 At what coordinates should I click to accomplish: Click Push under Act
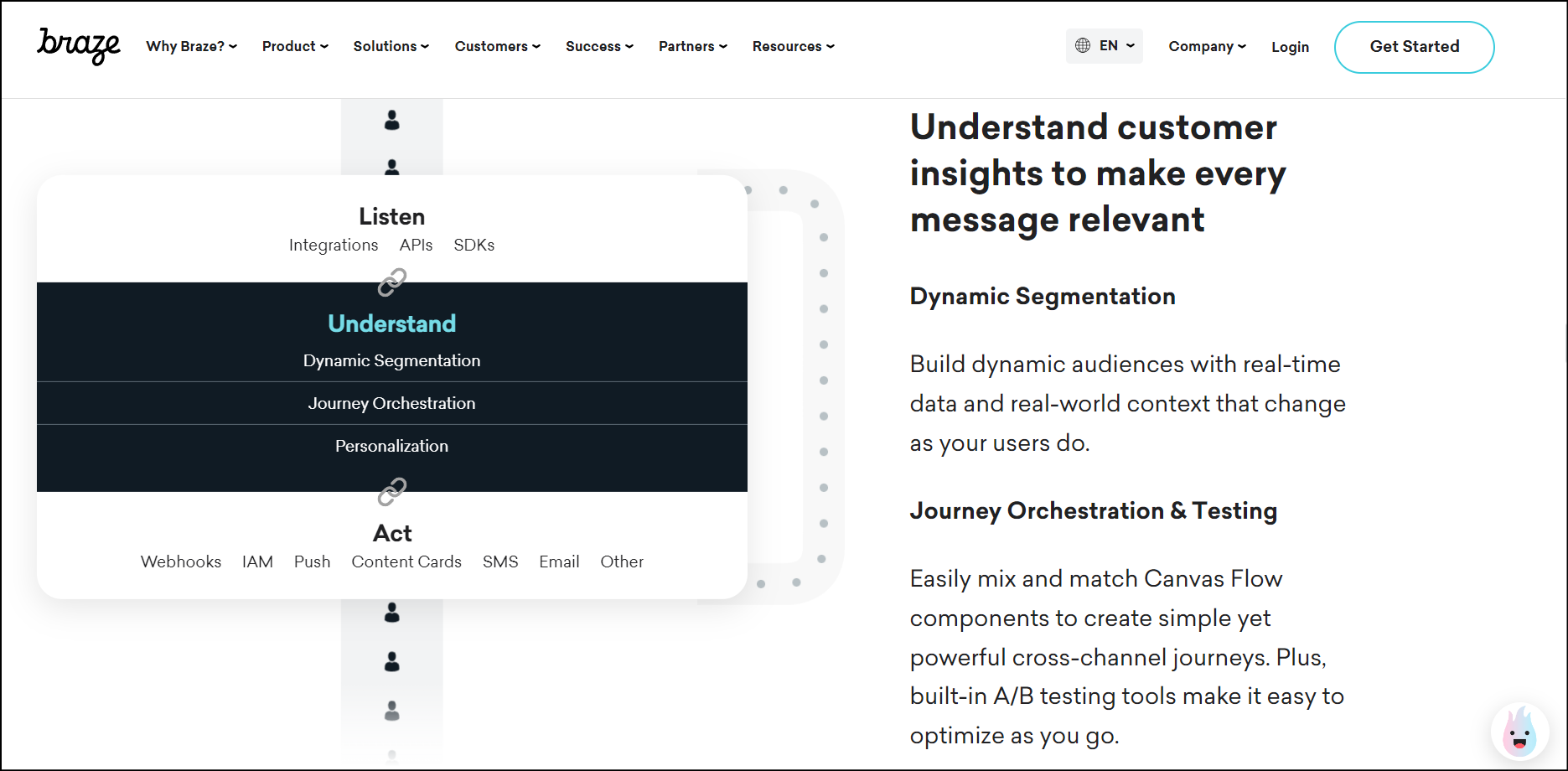tap(312, 561)
